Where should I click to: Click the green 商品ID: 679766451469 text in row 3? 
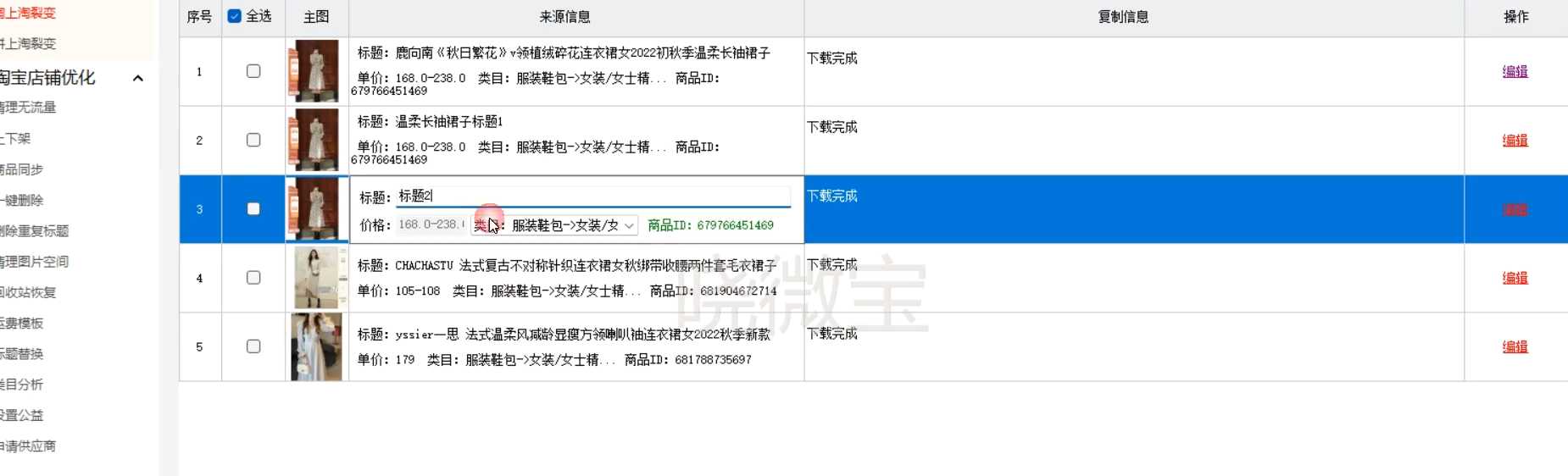point(710,225)
